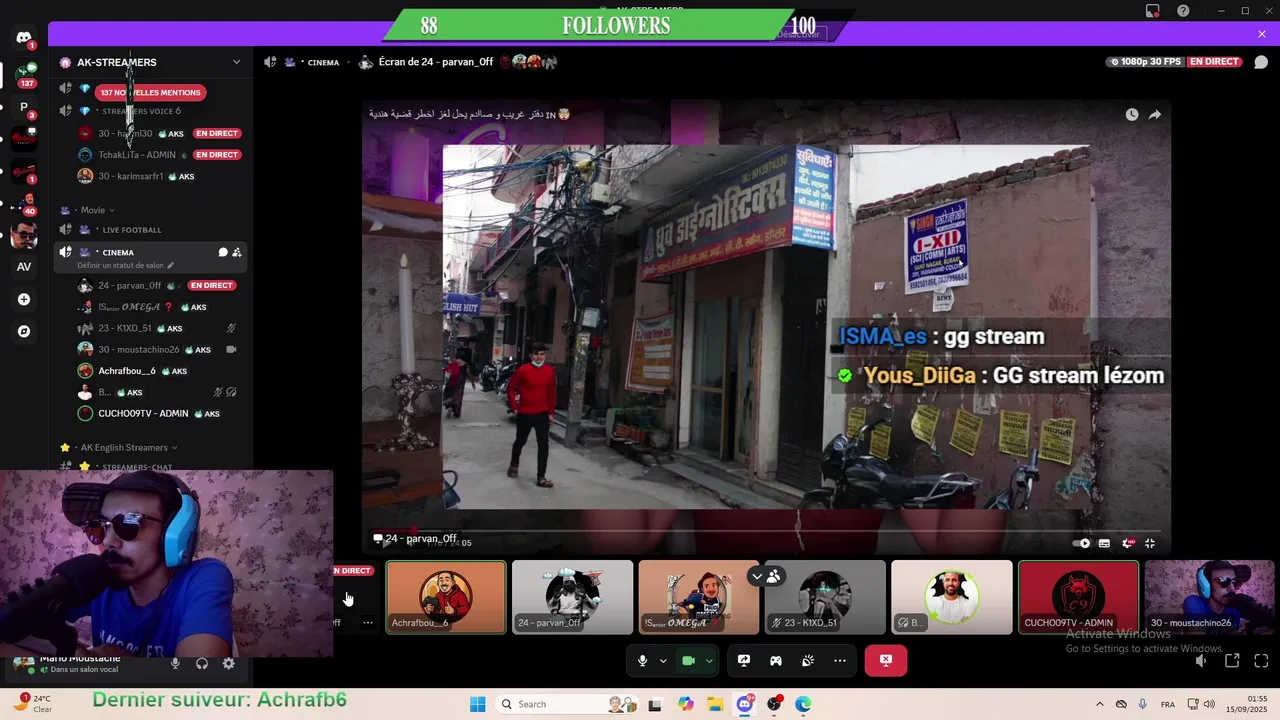Screen dimensions: 1280x720
Task: Toggle YouTube autoplay switch in player
Action: tap(1082, 543)
